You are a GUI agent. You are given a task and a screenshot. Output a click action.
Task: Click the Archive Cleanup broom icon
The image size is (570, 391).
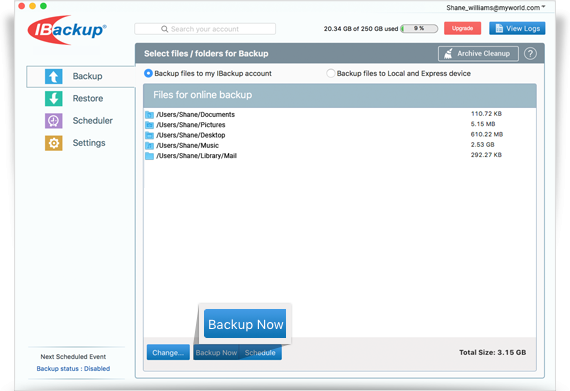pos(449,54)
